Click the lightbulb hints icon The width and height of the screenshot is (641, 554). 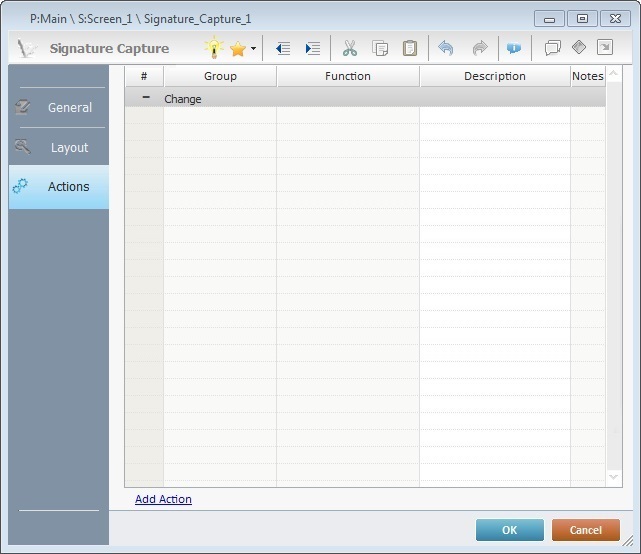click(x=214, y=48)
